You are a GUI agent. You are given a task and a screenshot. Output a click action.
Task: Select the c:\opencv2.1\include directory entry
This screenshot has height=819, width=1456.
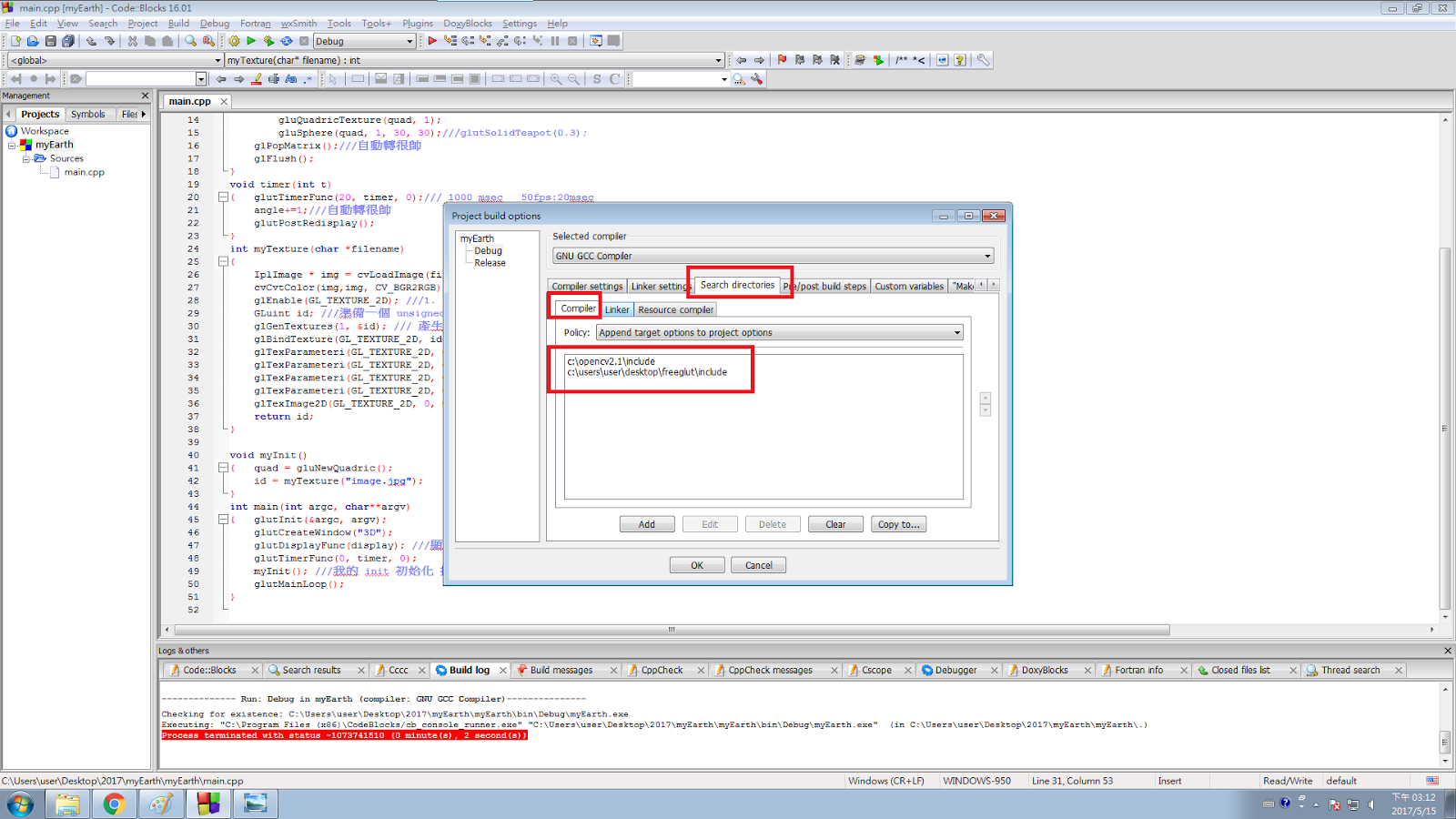coord(611,361)
